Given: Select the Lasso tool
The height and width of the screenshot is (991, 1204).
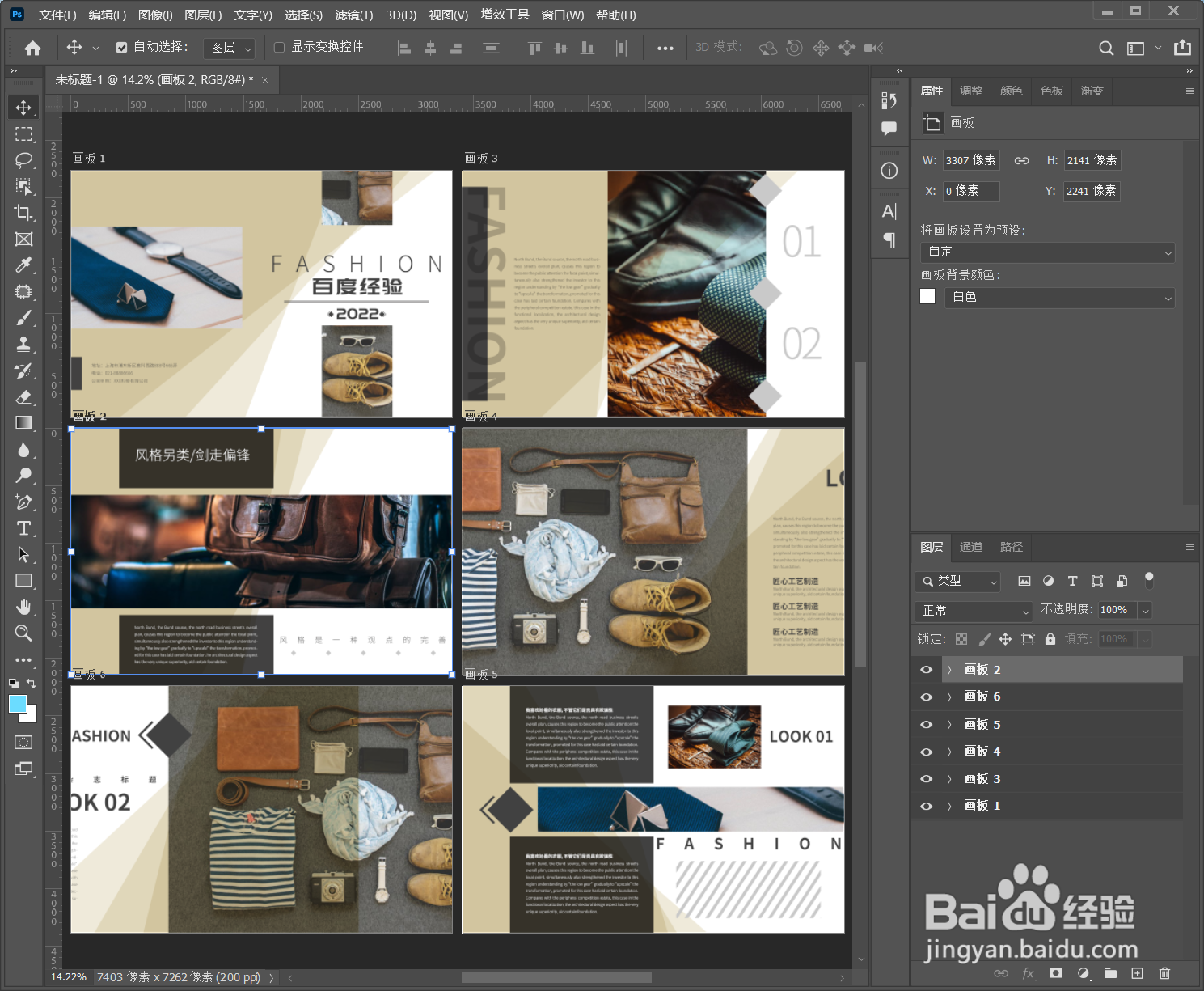Looking at the screenshot, I should (x=23, y=160).
